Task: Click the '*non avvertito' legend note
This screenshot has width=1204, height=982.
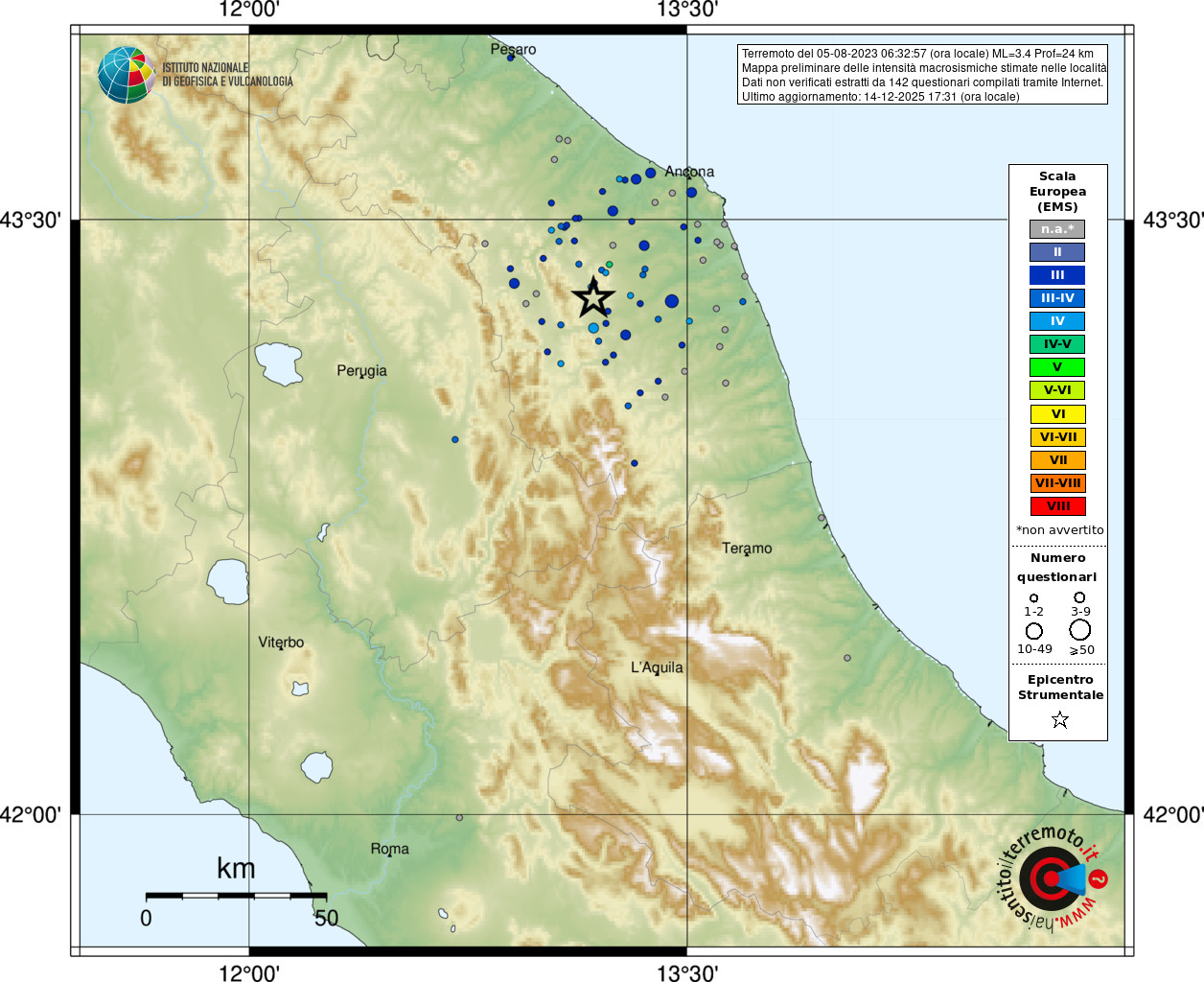Action: pos(1059,530)
